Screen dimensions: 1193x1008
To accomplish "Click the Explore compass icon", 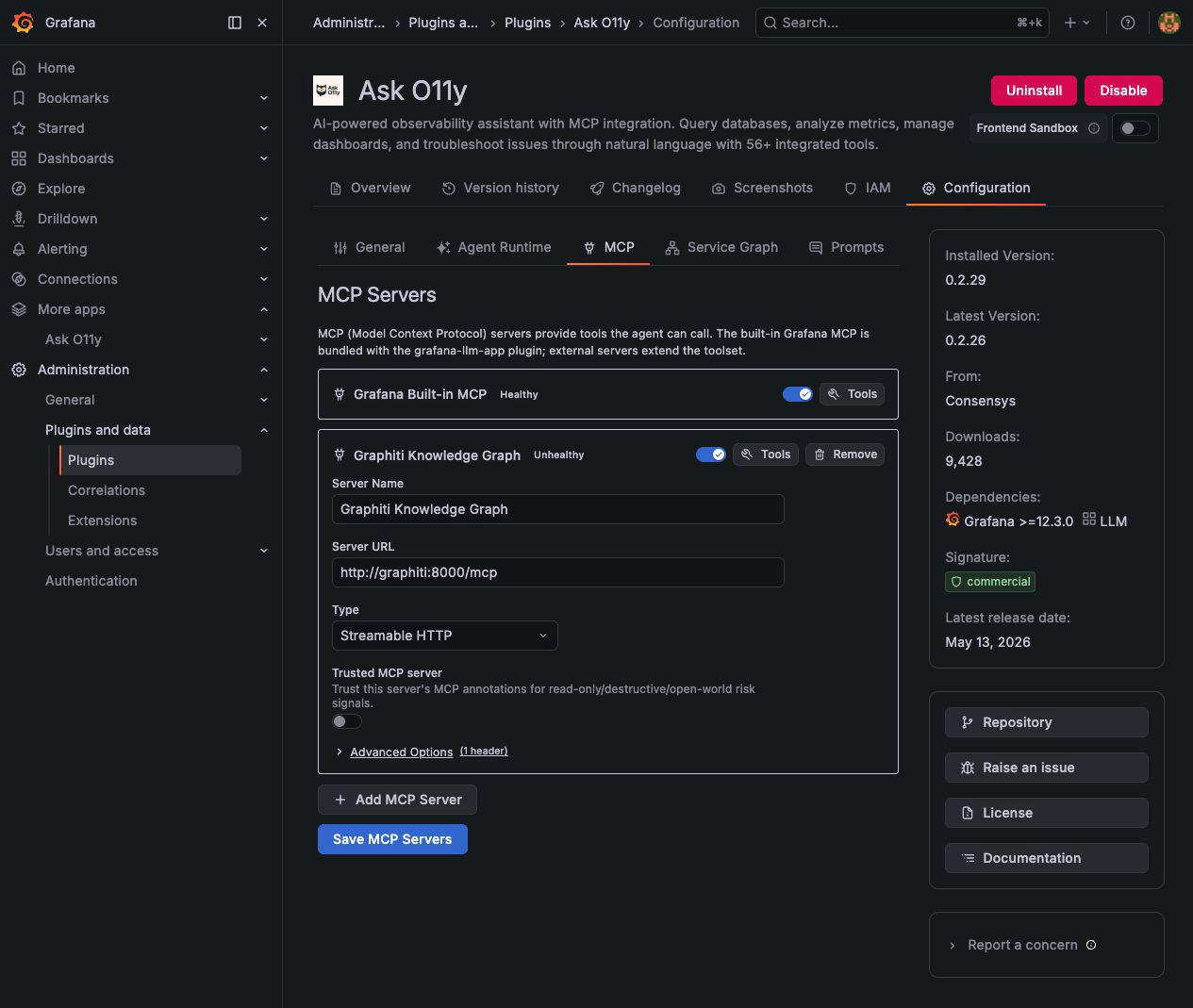I will coord(19,189).
